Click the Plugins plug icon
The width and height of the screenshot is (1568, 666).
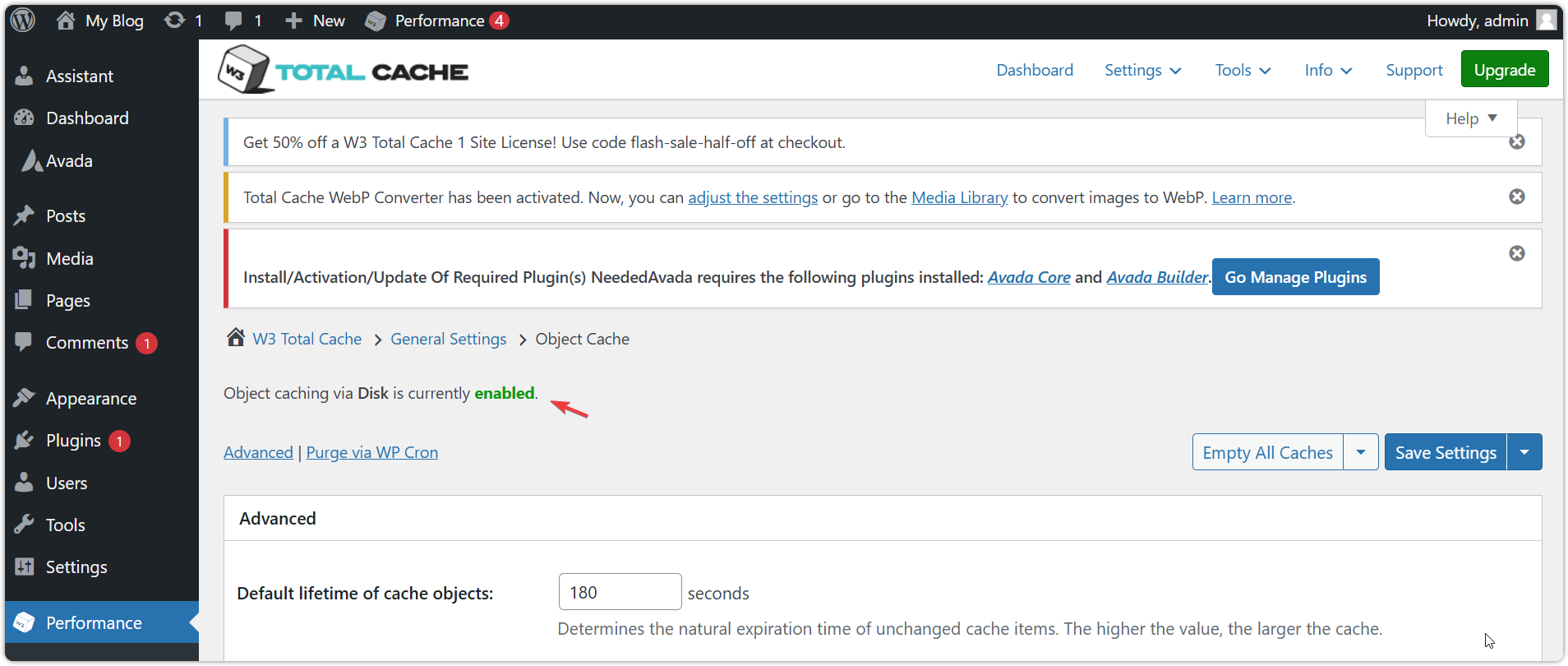[25, 441]
